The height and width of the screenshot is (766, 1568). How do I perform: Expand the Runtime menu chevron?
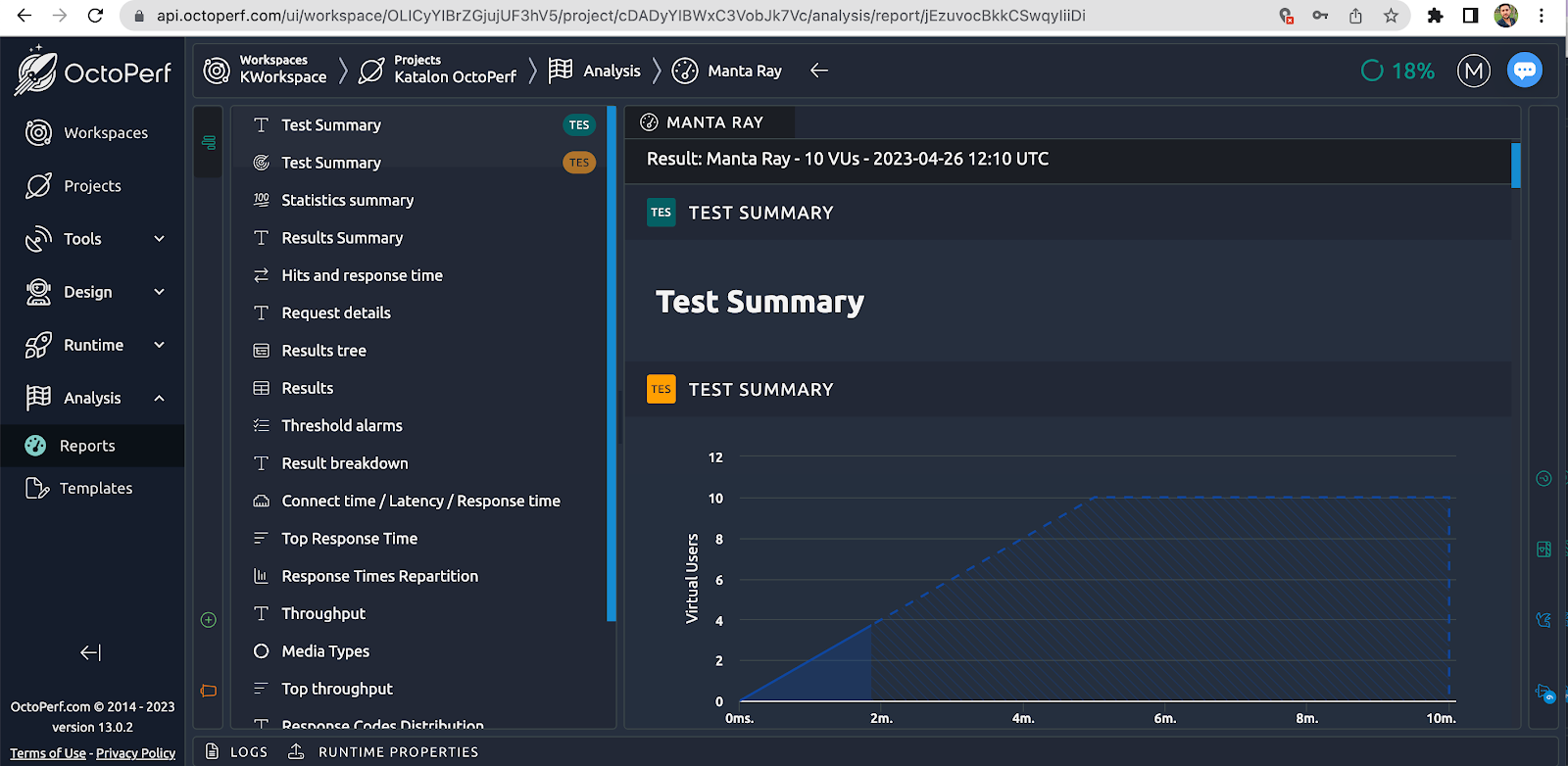tap(160, 344)
